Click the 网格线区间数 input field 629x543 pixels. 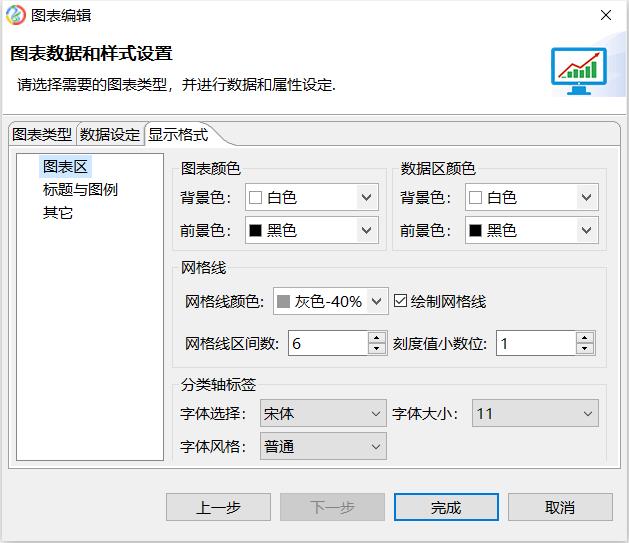tap(328, 343)
